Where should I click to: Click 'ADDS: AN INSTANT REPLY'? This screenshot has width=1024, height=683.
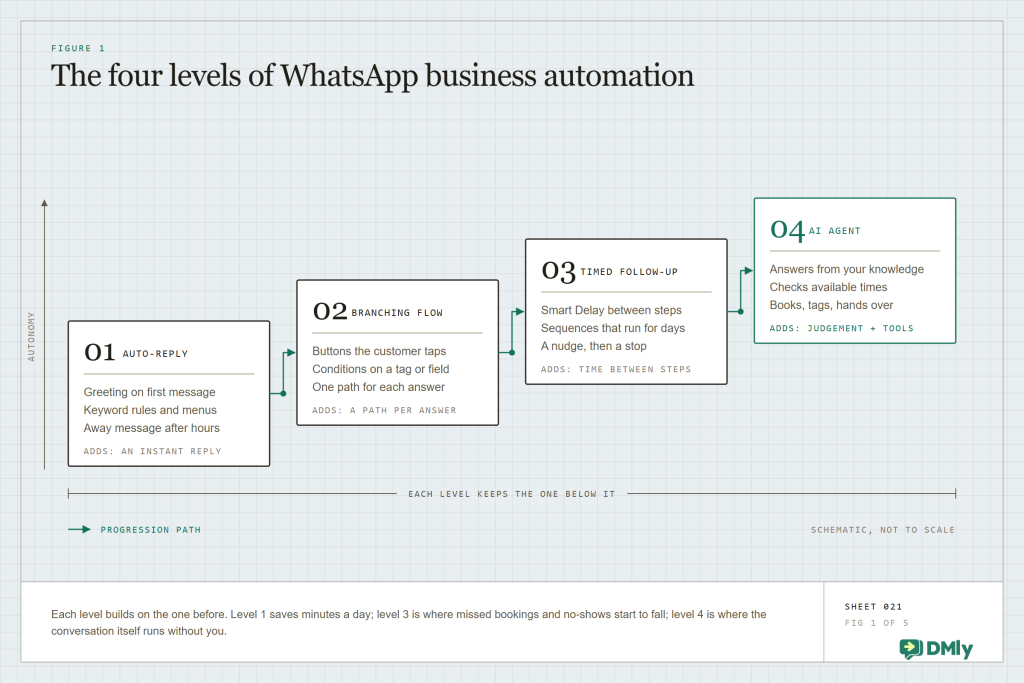coord(153,451)
